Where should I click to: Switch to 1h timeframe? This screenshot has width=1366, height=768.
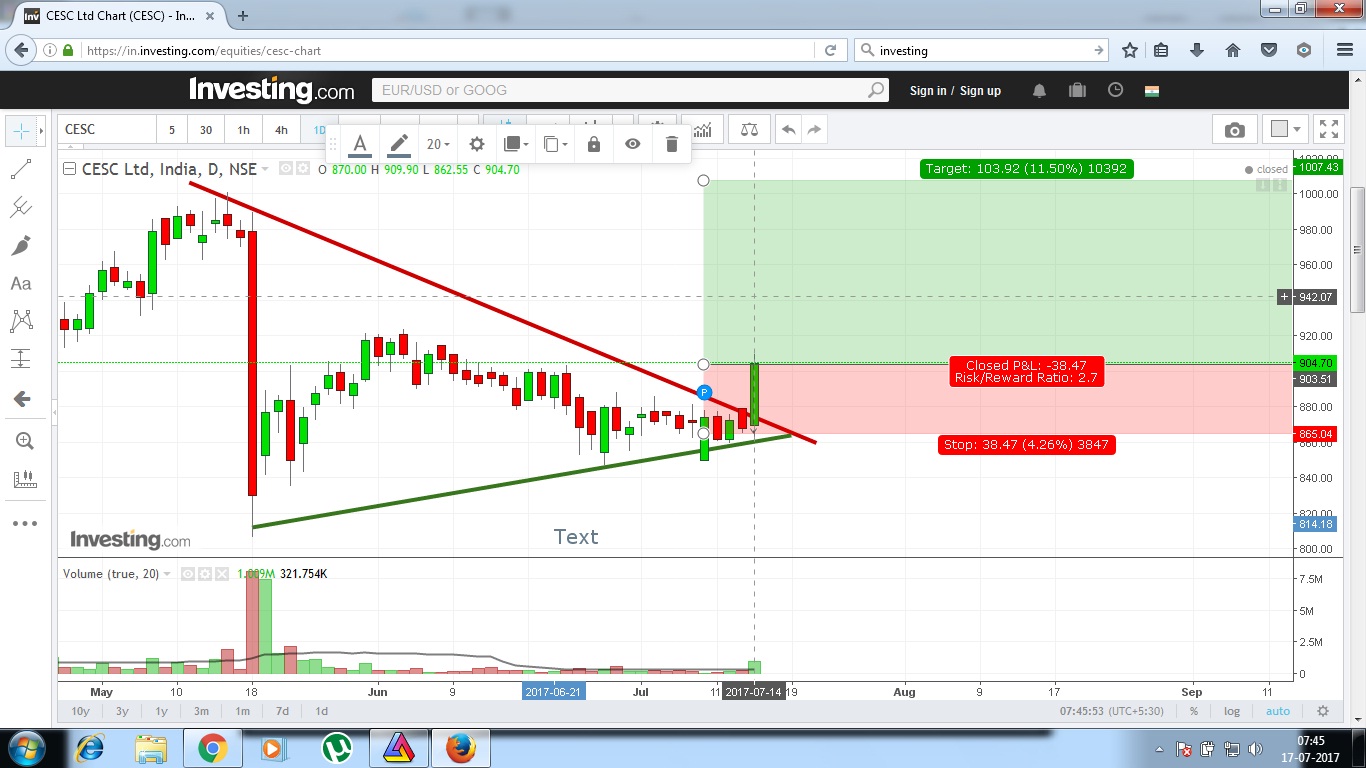point(243,130)
